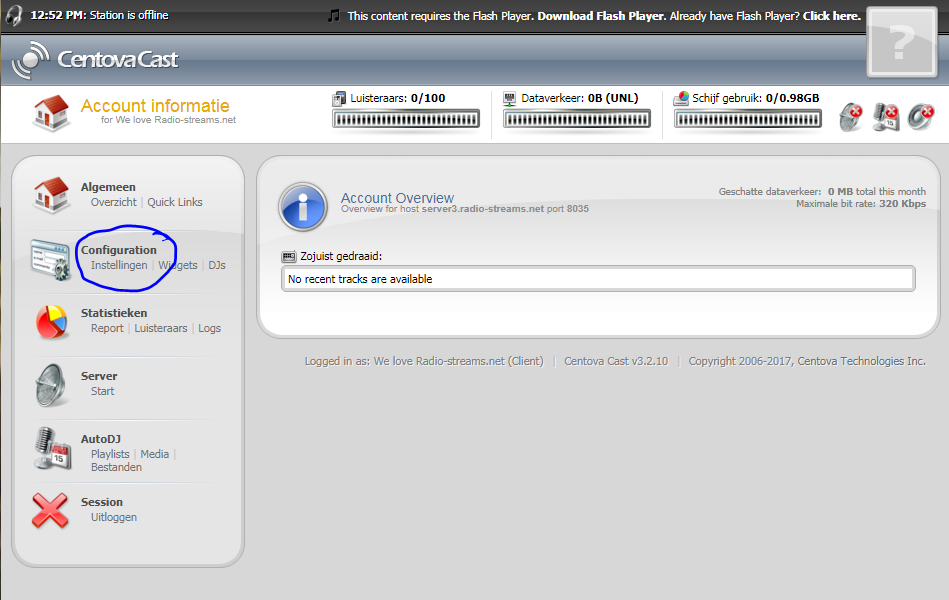Open the Media link under AutoDJ

point(155,454)
